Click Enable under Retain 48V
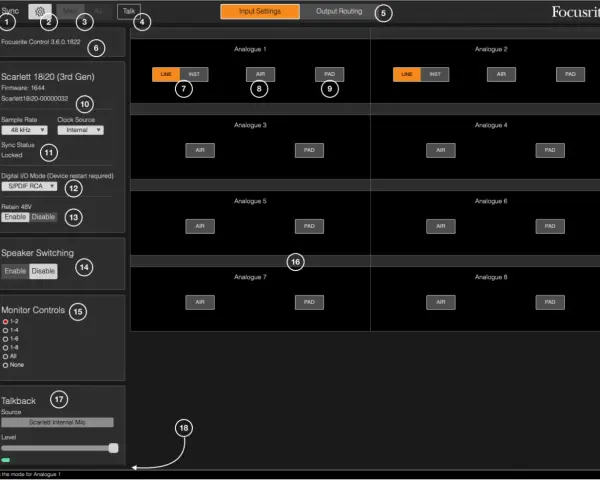Screen dimensions: 600x480 click(x=15, y=217)
